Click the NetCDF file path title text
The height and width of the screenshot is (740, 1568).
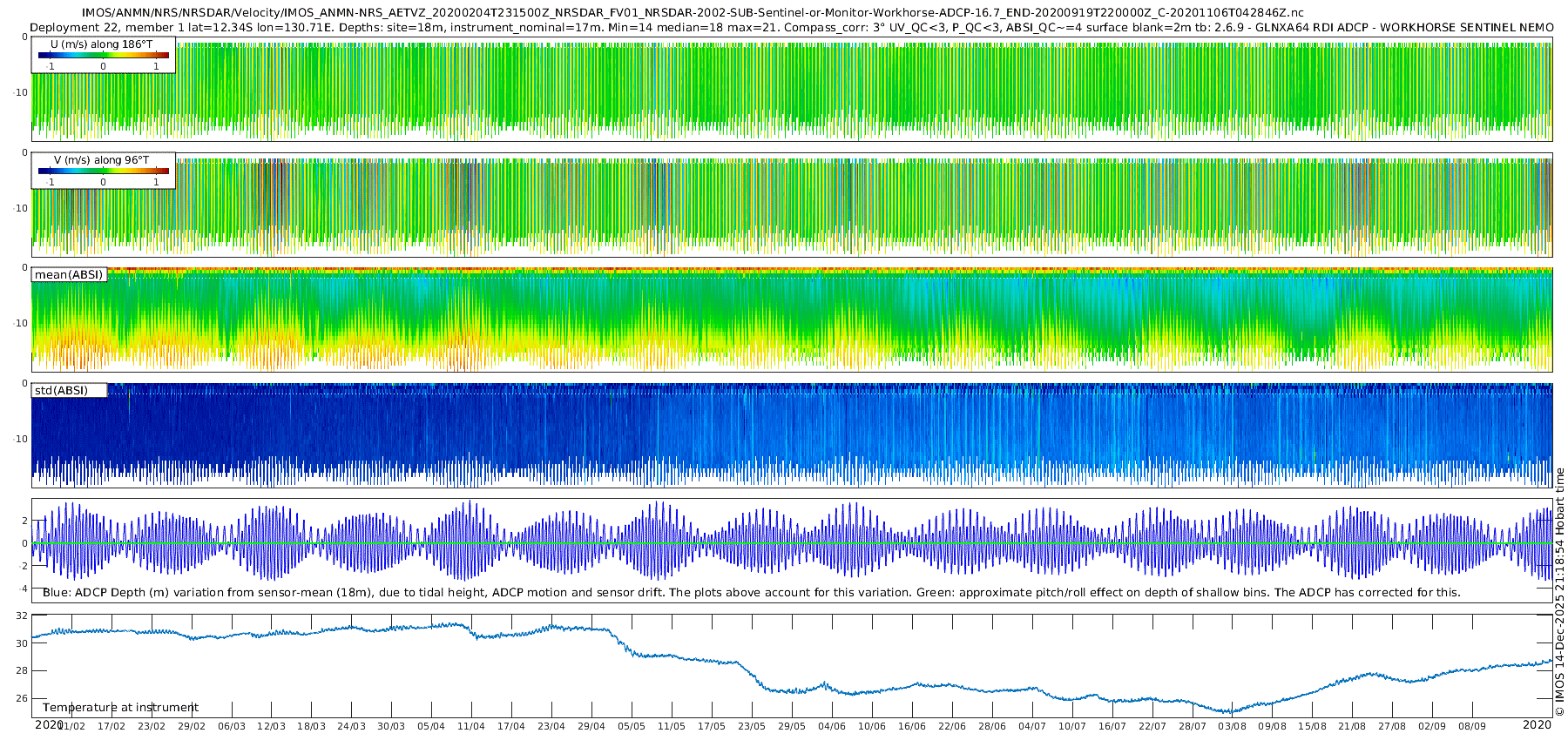[693, 12]
